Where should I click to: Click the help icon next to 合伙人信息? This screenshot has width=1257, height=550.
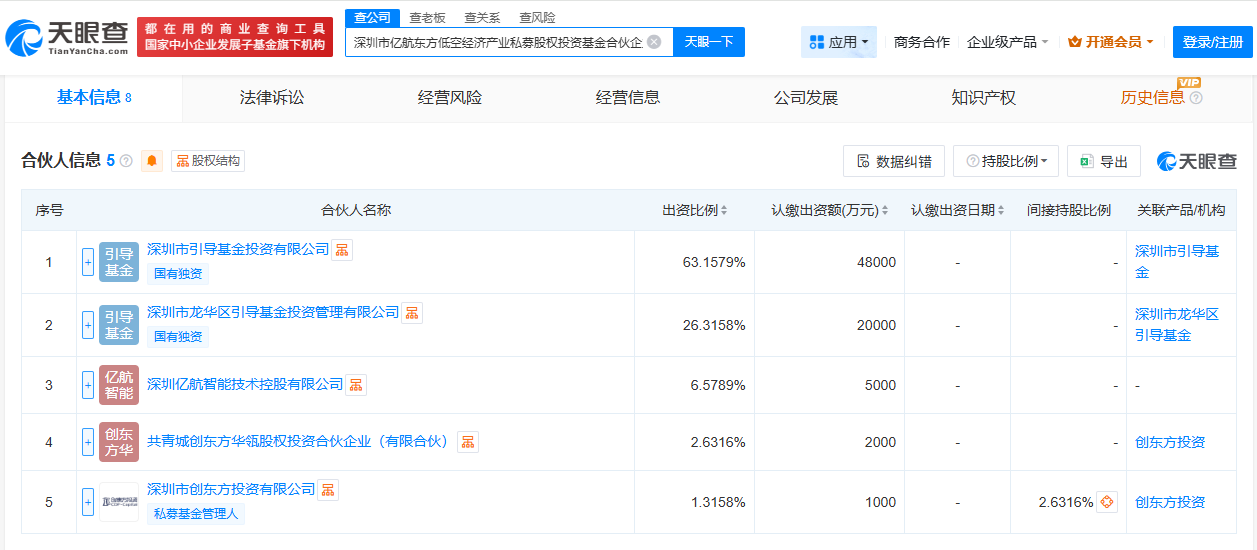(126, 161)
